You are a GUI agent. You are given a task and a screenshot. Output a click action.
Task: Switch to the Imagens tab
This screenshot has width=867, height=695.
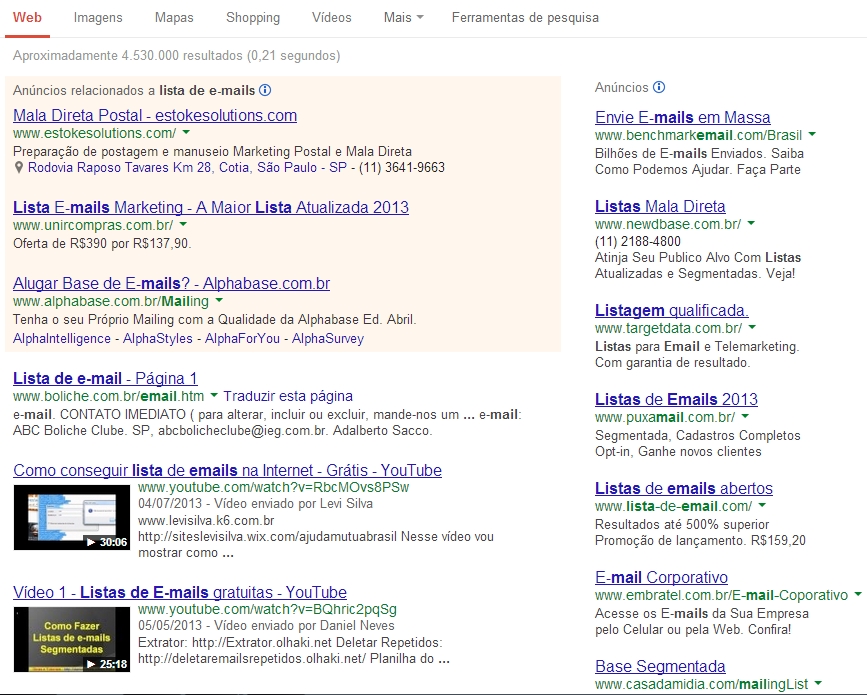[98, 18]
